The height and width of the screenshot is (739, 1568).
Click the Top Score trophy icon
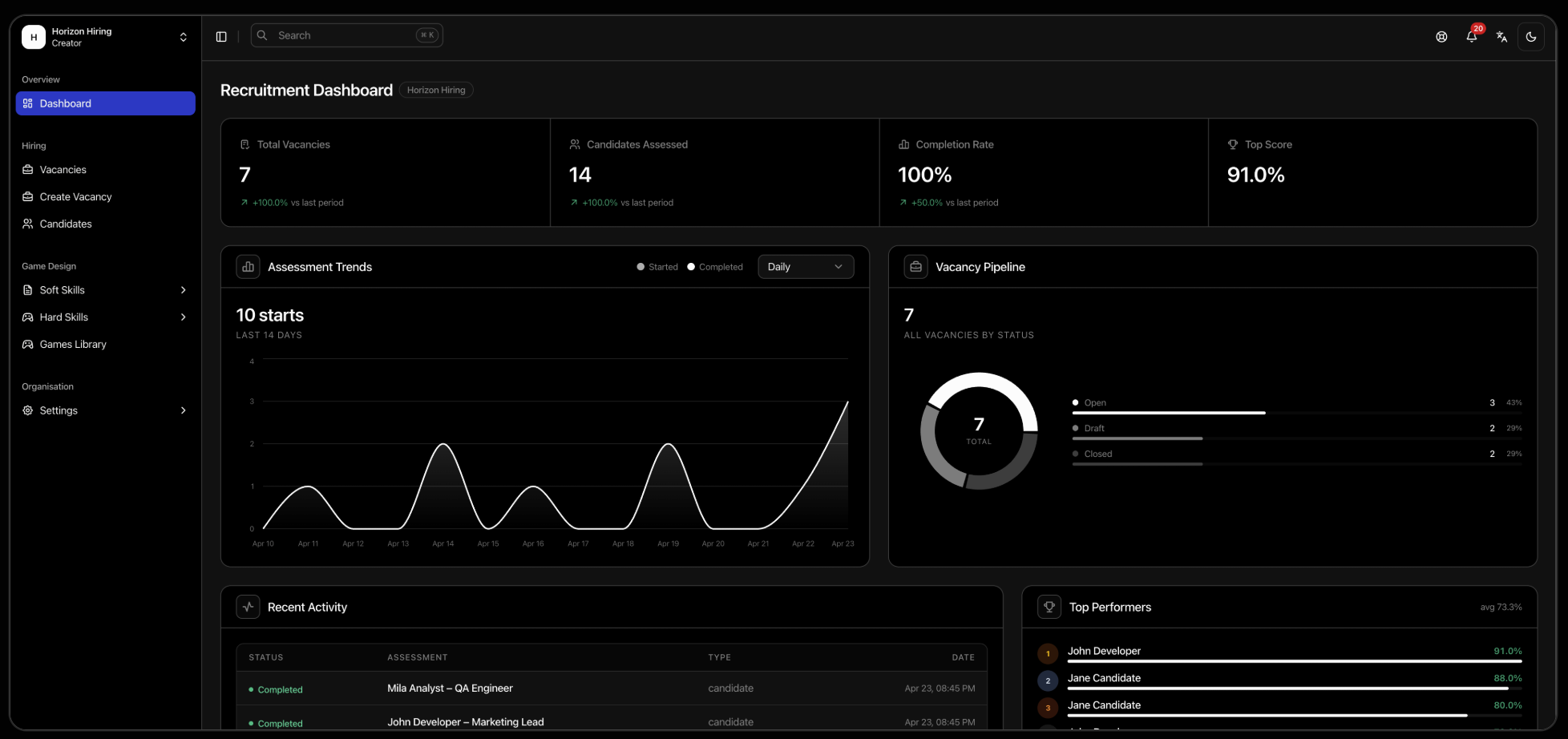(x=1233, y=144)
